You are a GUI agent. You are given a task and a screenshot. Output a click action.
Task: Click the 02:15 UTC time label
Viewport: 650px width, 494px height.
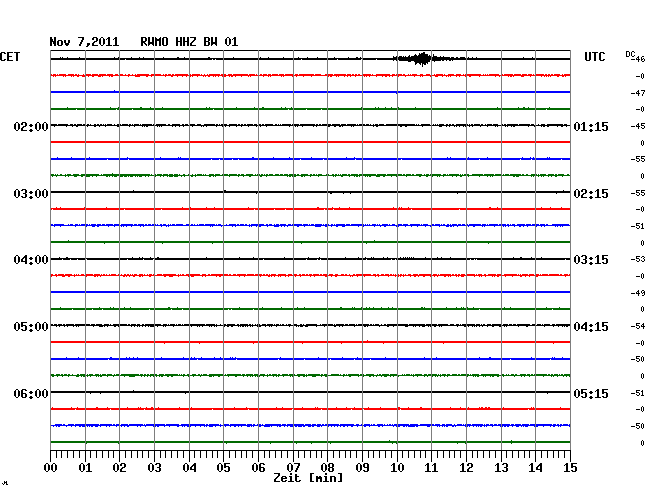point(591,194)
